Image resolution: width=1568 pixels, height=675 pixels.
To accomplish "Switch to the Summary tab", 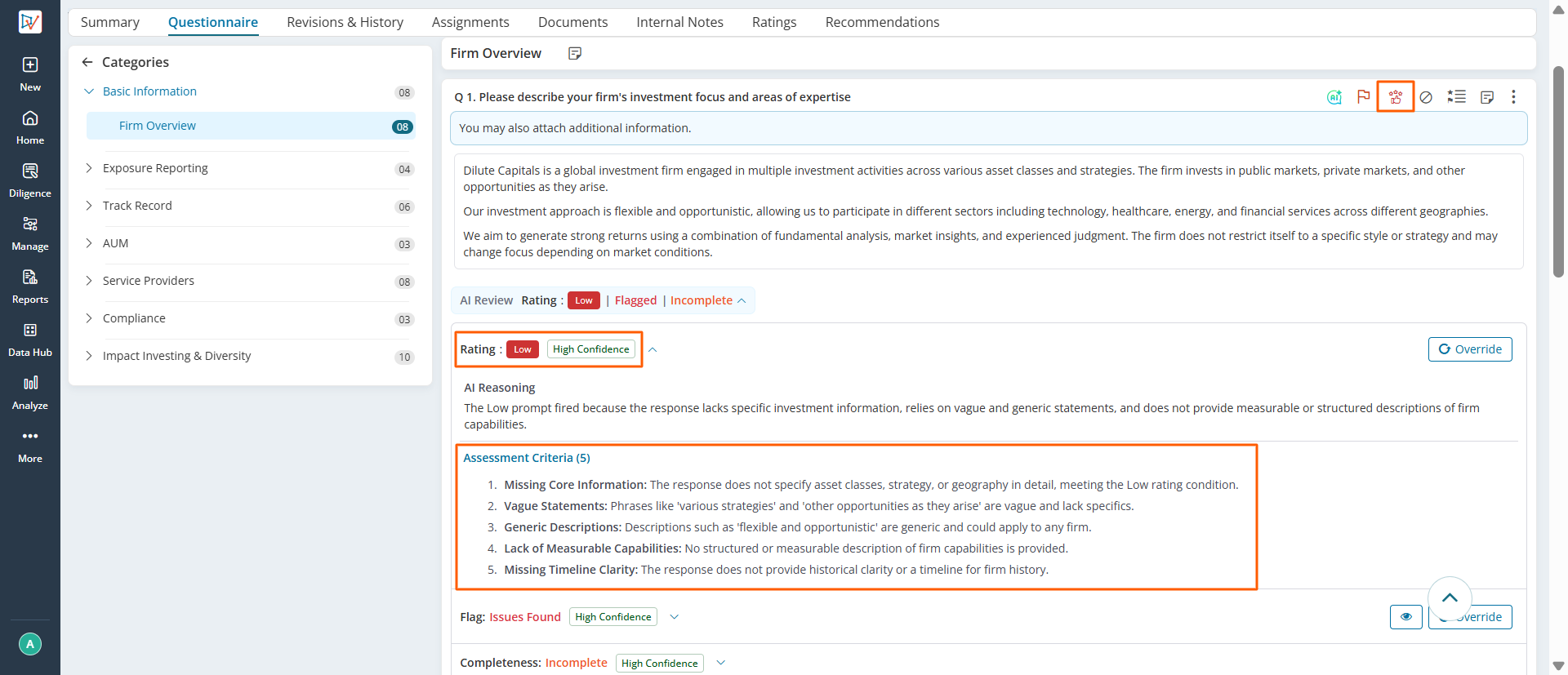I will [x=110, y=22].
